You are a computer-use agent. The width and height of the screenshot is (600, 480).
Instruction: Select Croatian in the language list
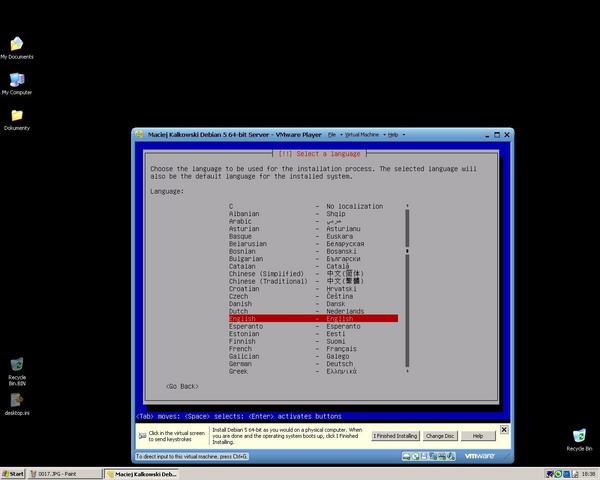point(313,289)
